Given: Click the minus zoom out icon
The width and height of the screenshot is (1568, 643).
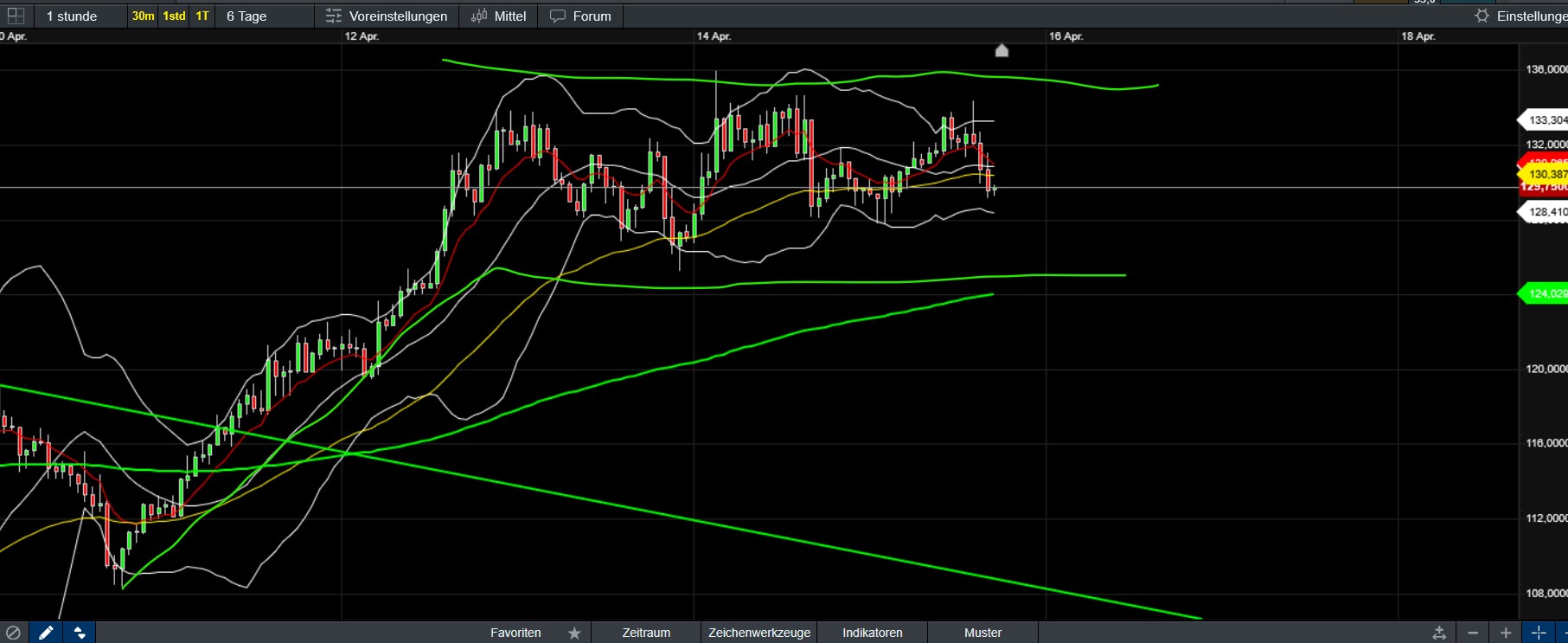Looking at the screenshot, I should pyautogui.click(x=1473, y=633).
